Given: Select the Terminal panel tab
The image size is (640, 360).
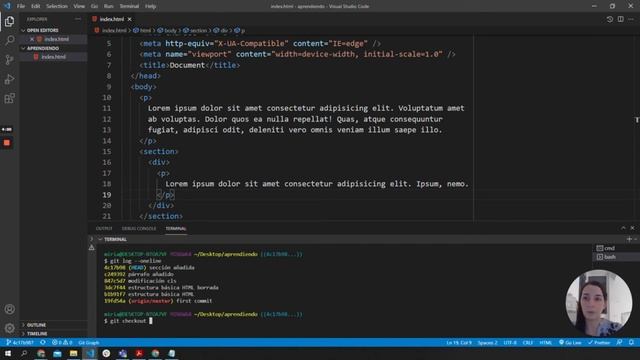Looking at the screenshot, I should 176,229.
